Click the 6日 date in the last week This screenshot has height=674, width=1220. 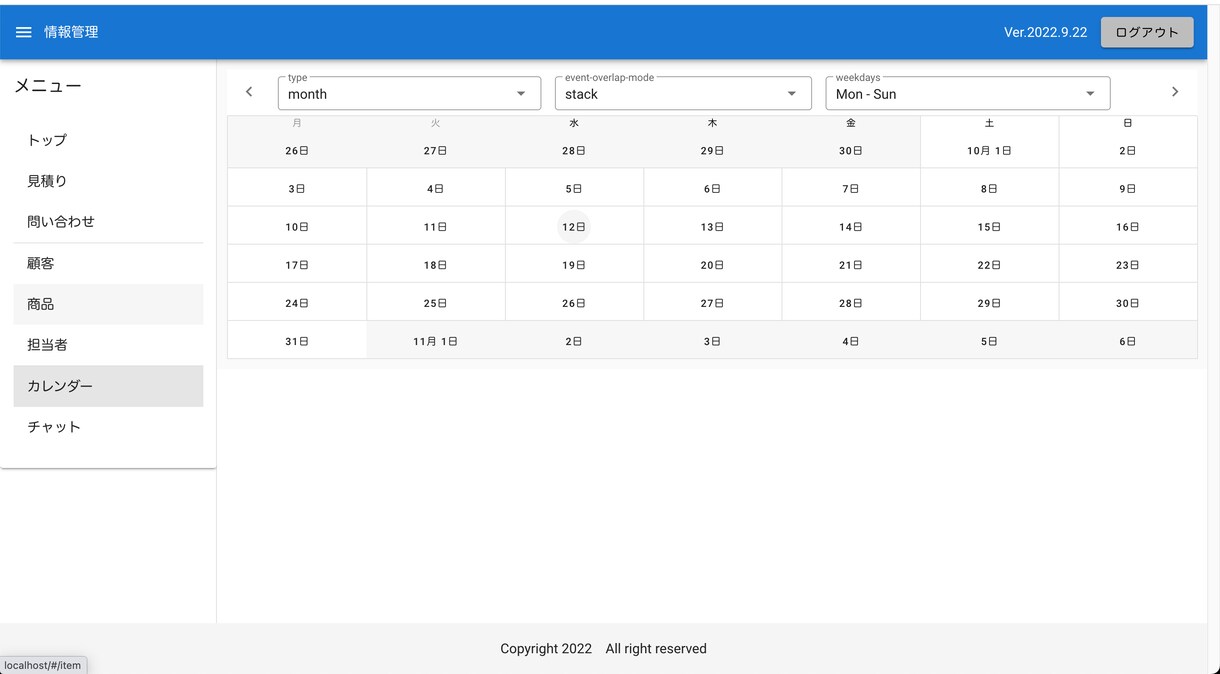click(x=1128, y=341)
